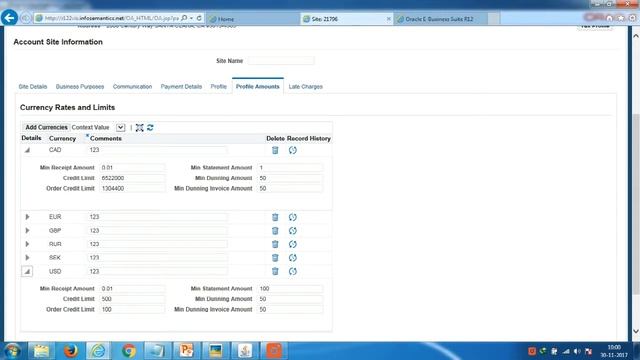
Task: Switch to the Home browser tab
Action: coord(253,19)
